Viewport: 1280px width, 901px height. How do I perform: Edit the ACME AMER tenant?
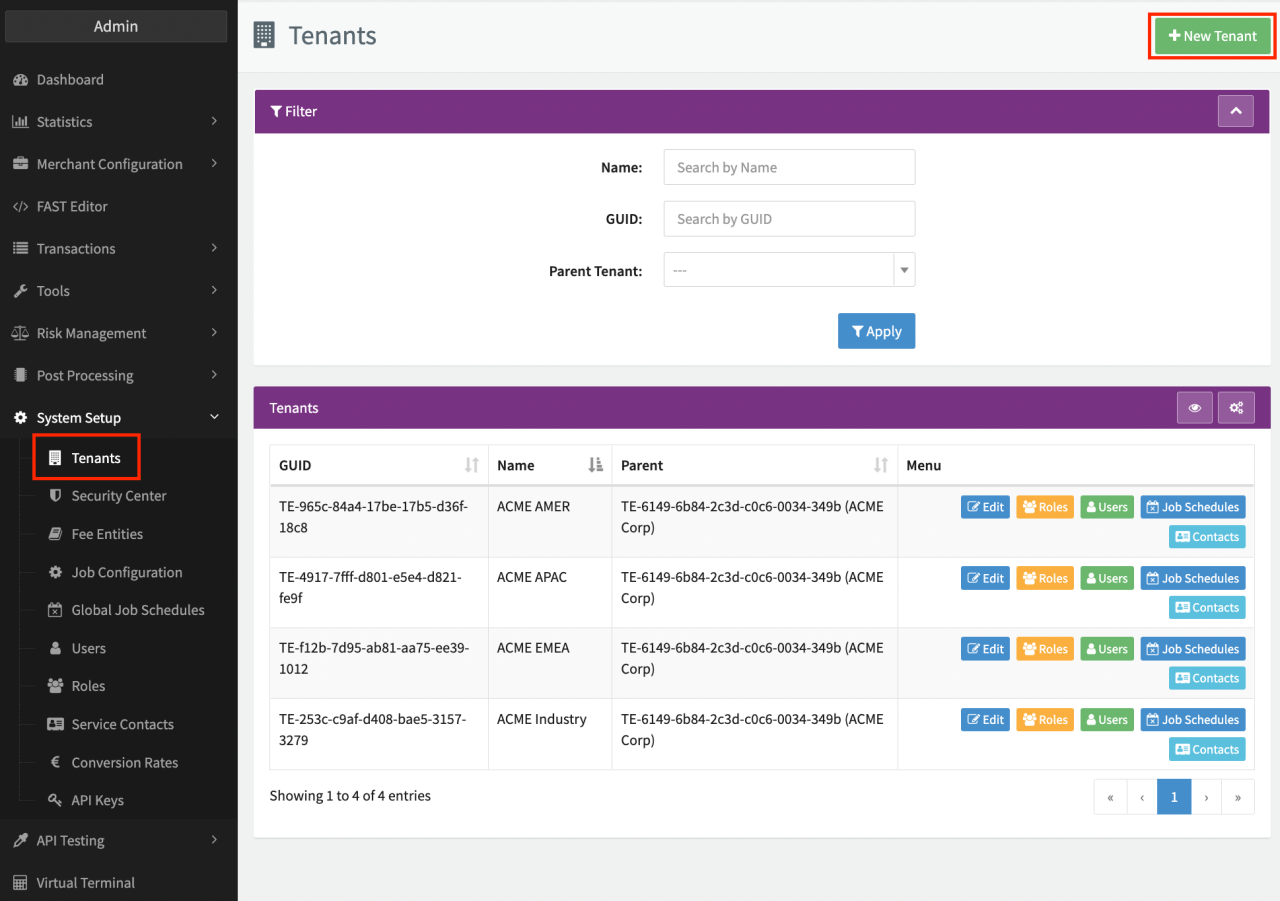(985, 507)
